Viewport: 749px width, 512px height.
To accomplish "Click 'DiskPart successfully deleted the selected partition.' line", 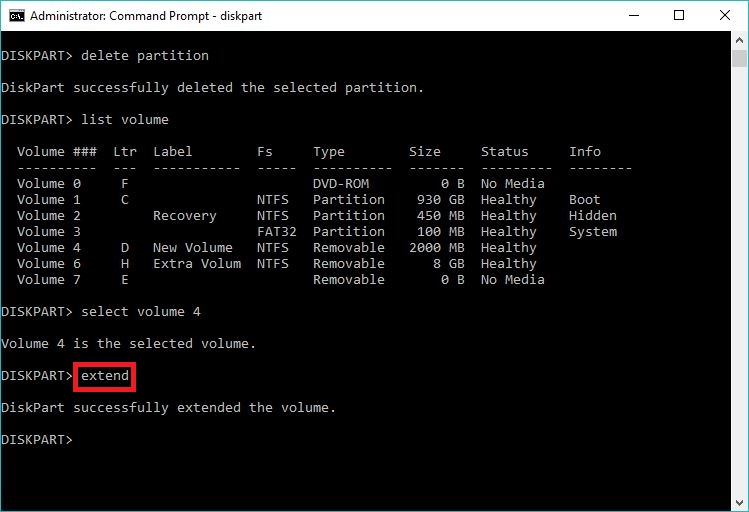I will click(212, 88).
